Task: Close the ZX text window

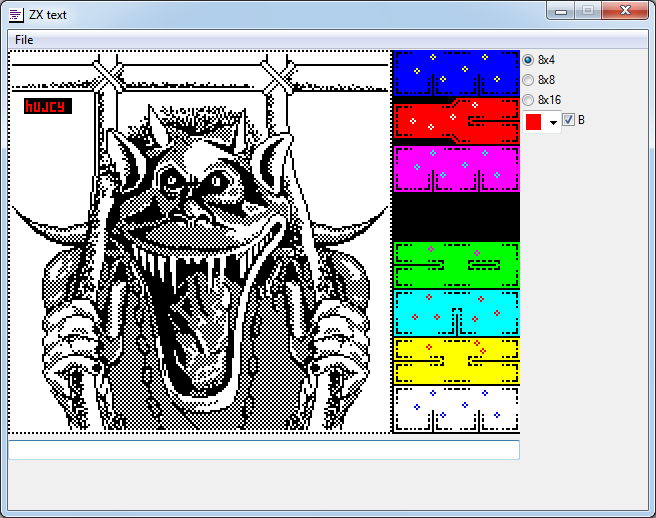Action: (625, 10)
